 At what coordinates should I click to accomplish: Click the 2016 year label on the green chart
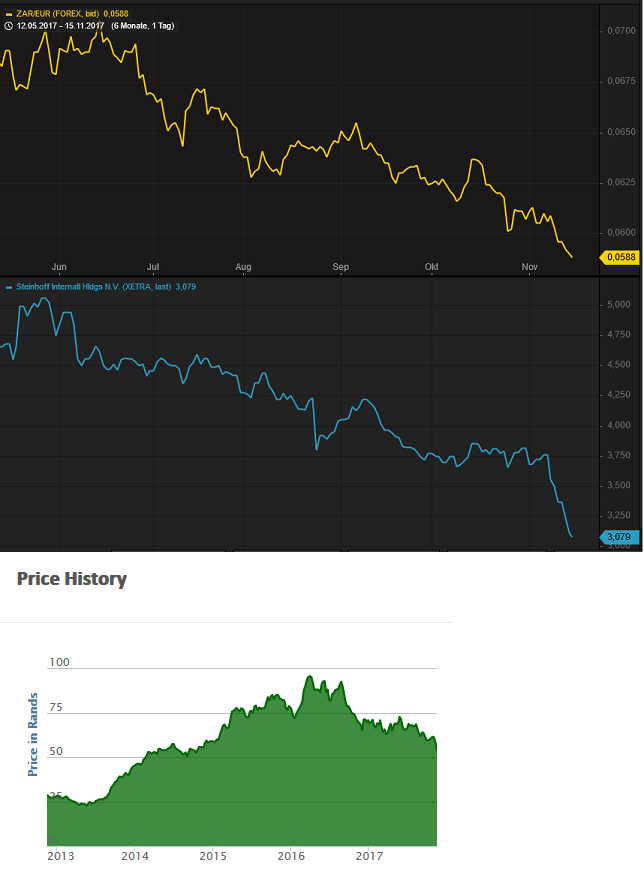pyautogui.click(x=291, y=856)
